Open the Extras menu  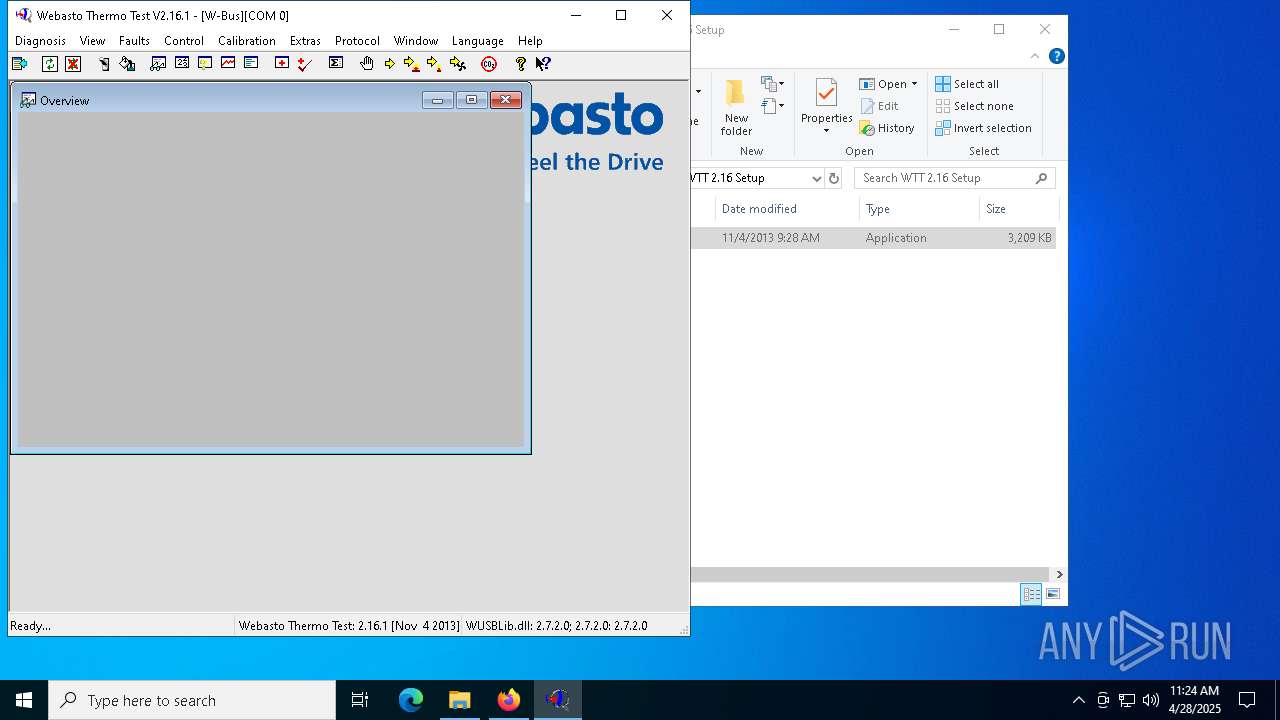pyautogui.click(x=305, y=41)
